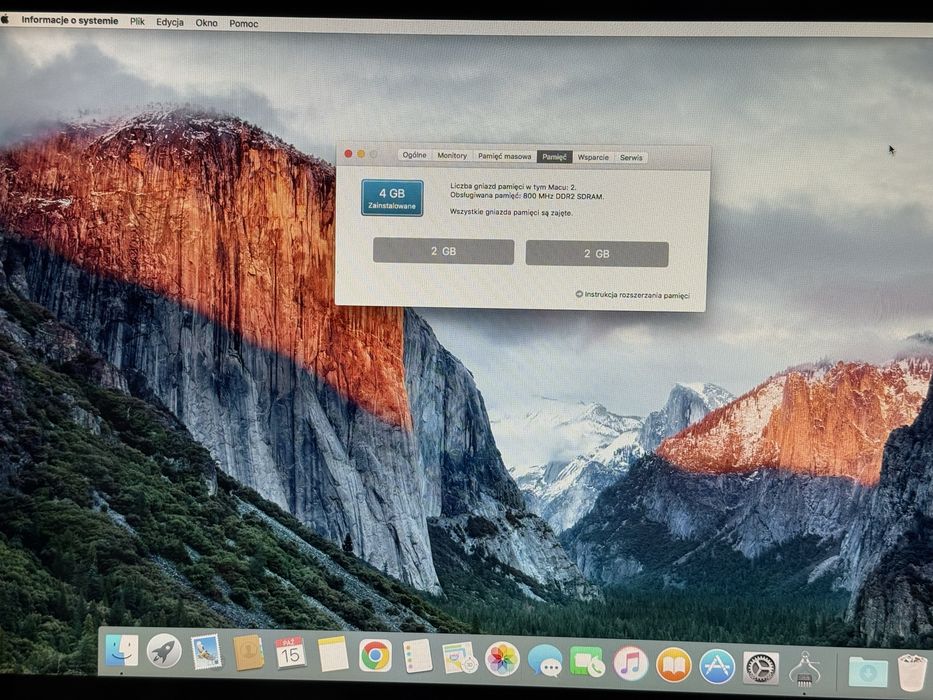Open Contacts book icon in Dock
This screenshot has height=700, width=933.
click(248, 652)
